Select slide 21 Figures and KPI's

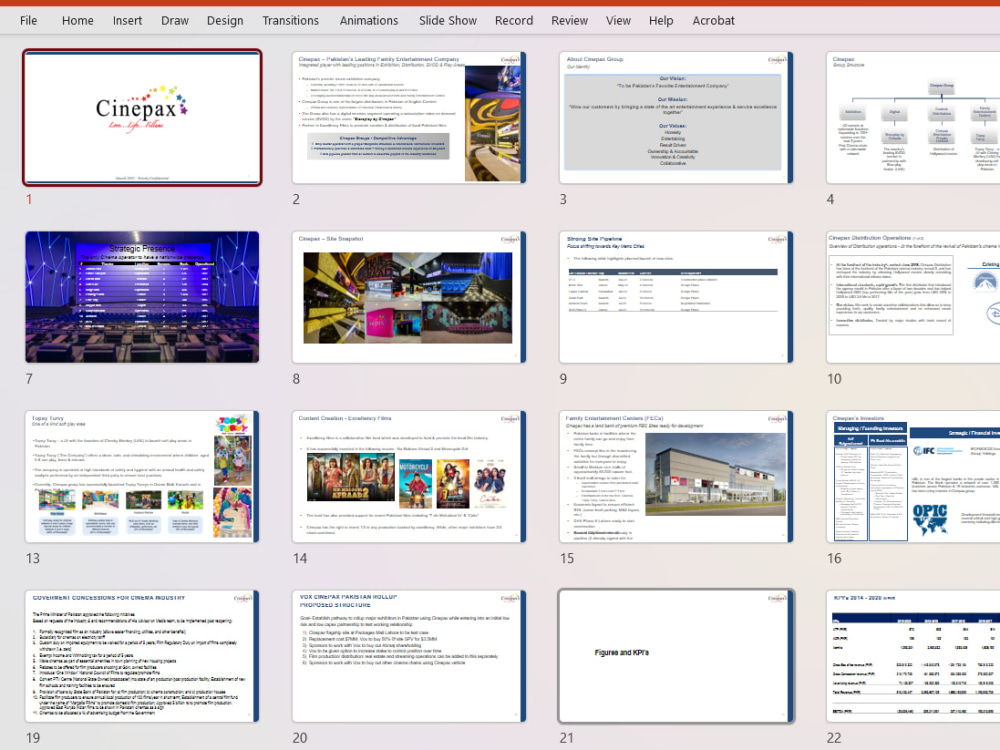click(676, 656)
